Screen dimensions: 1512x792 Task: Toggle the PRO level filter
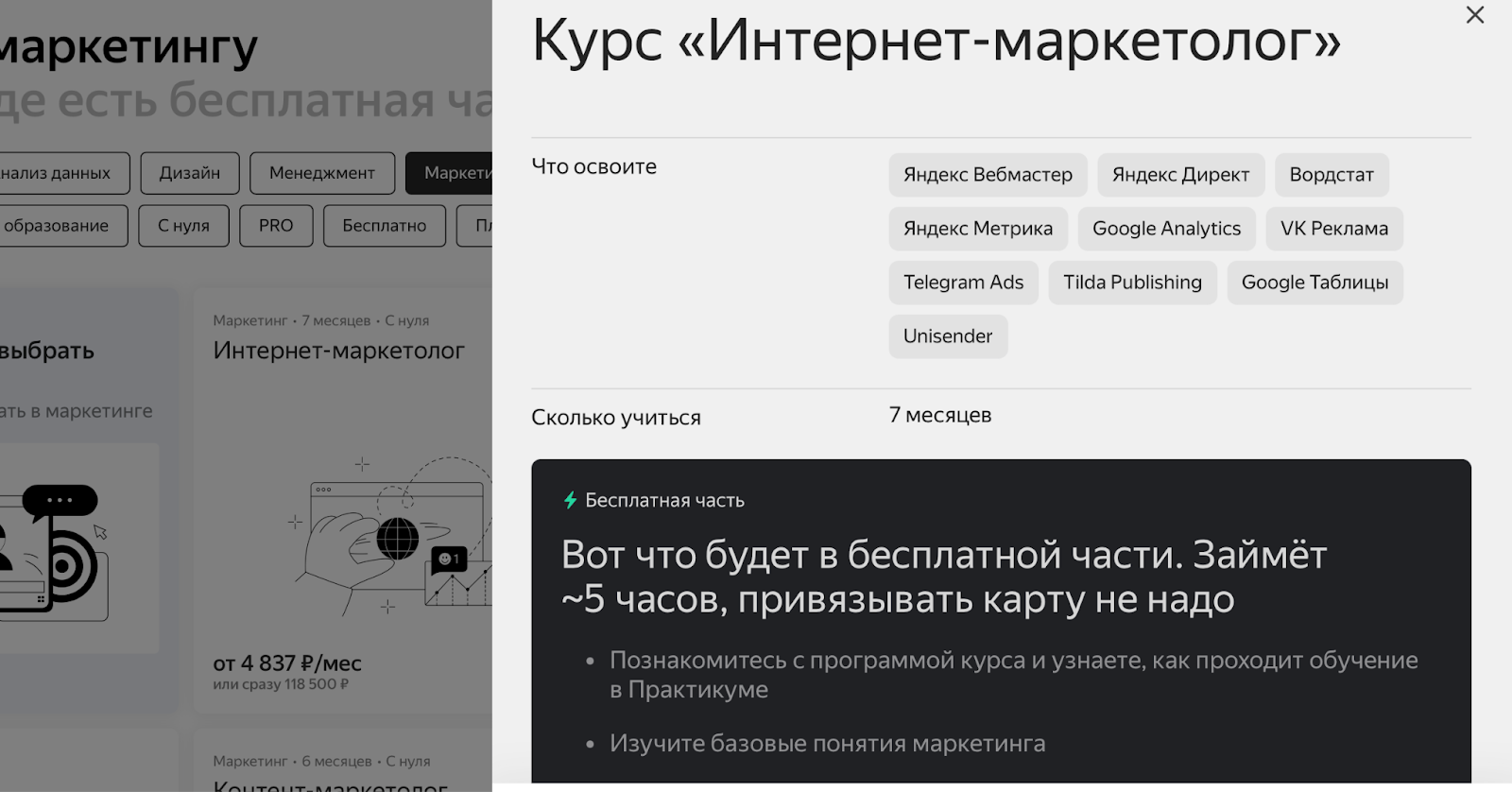[276, 226]
